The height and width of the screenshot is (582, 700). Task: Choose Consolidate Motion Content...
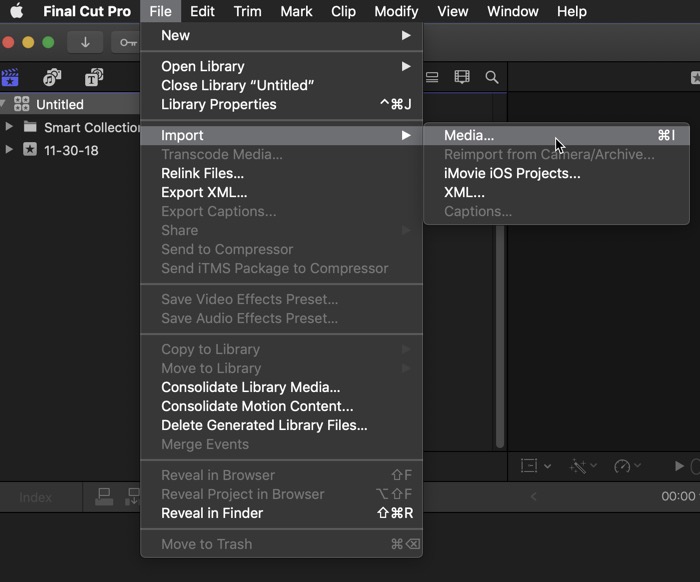click(x=281, y=406)
